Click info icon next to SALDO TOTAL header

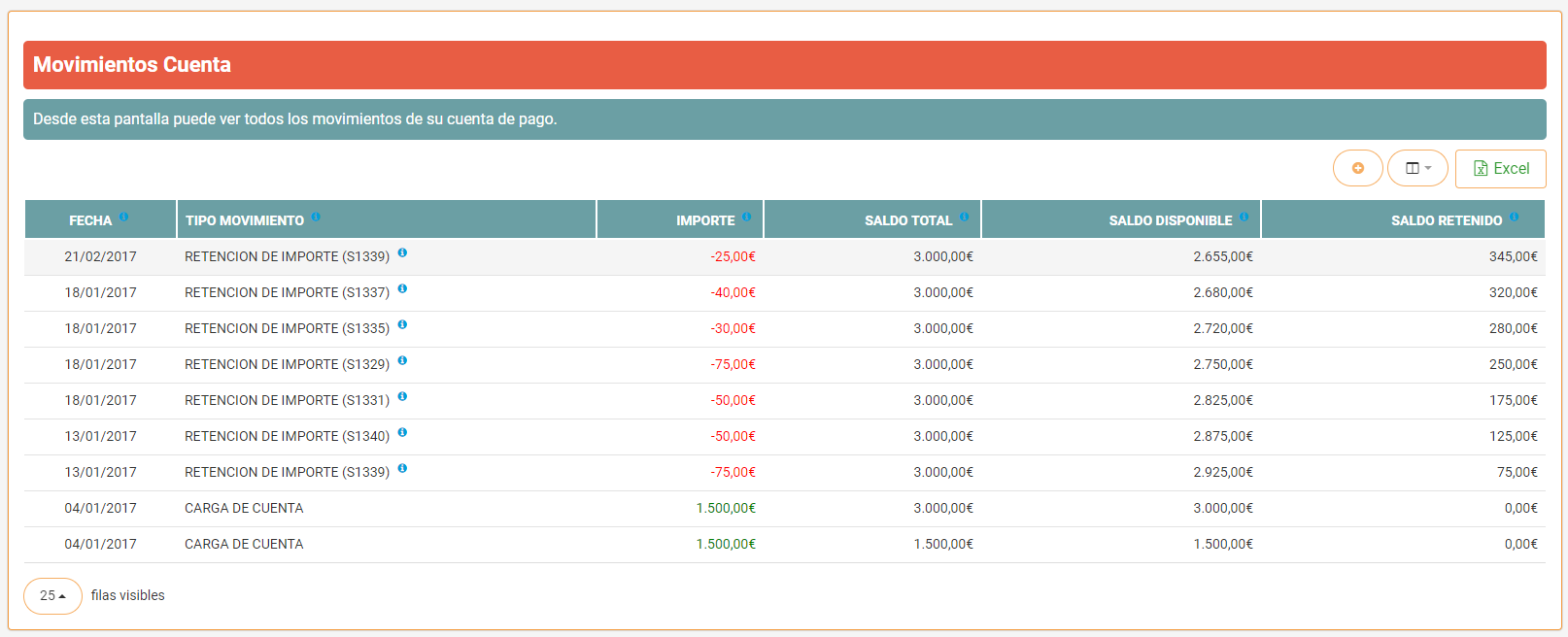click(965, 217)
